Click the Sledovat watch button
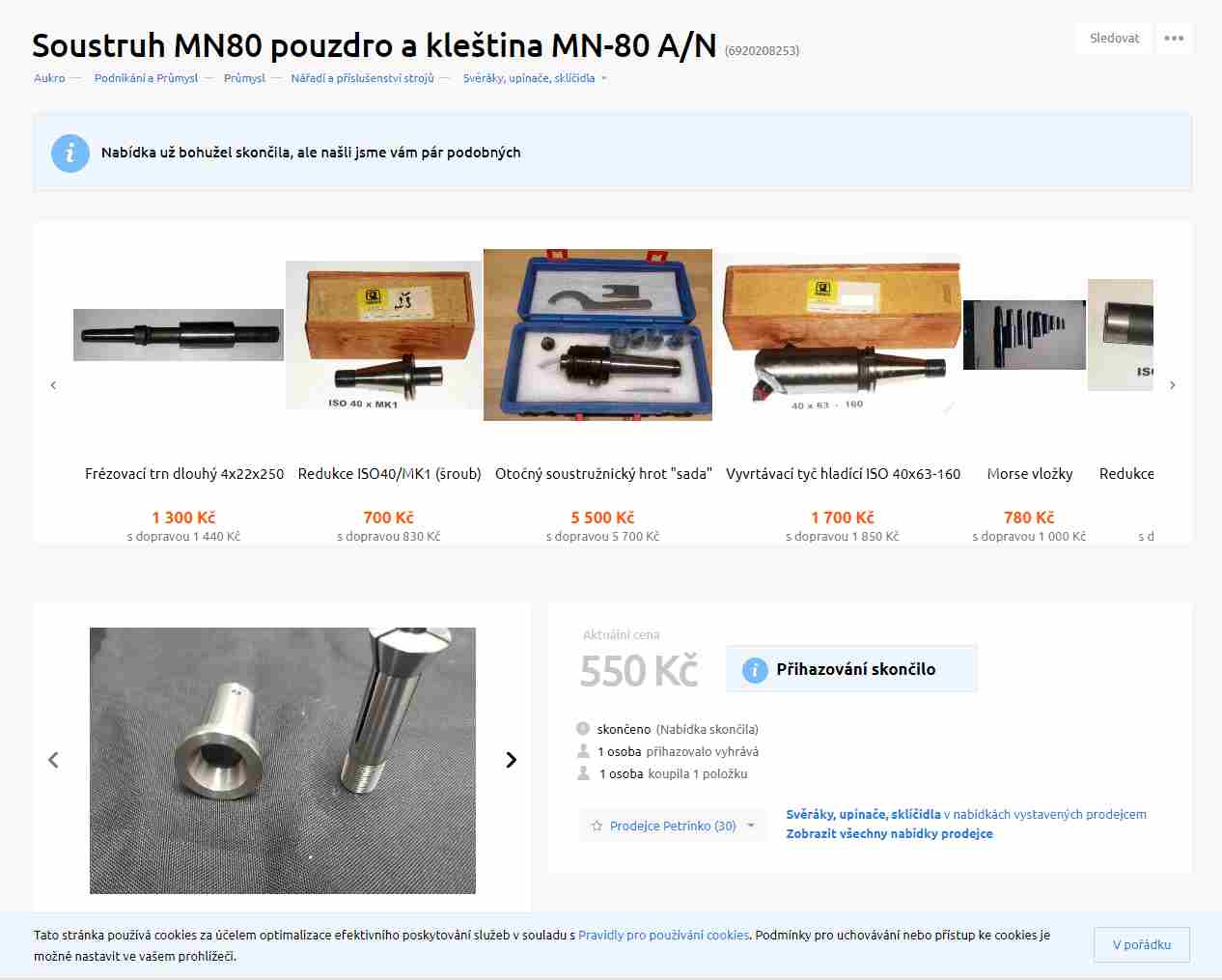 tap(1115, 39)
